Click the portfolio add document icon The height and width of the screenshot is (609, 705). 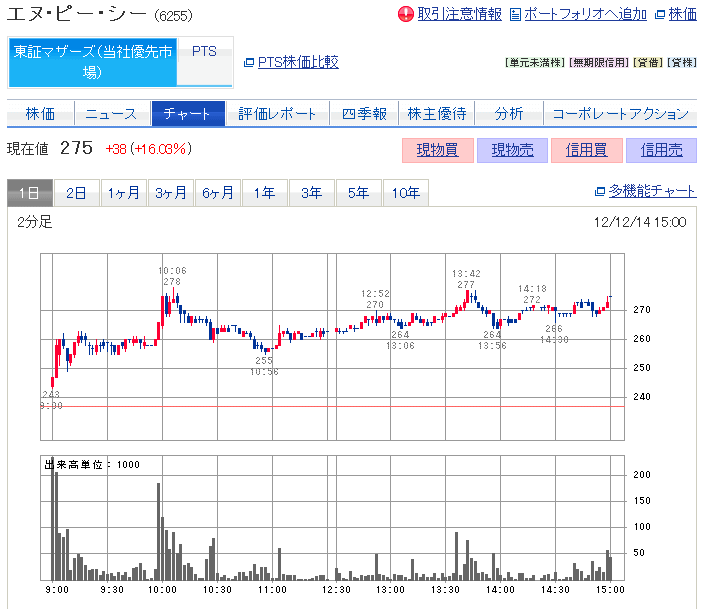515,15
